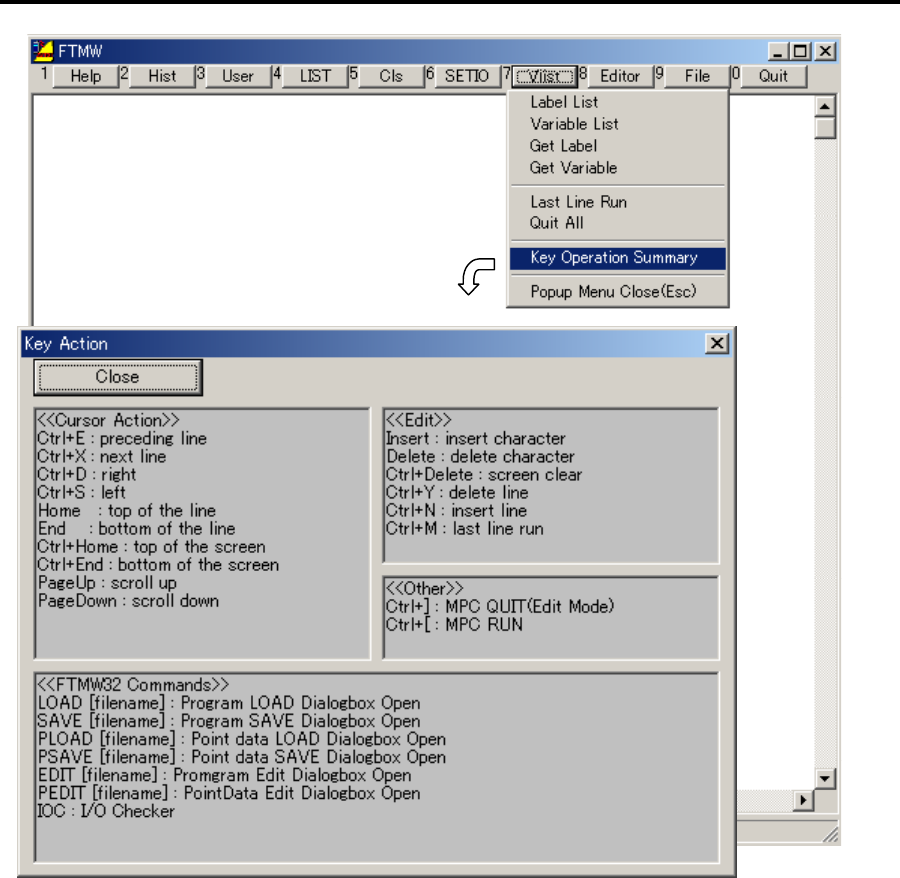Click the vertical scrollbar down arrow
The width and height of the screenshot is (900, 878).
point(825,779)
